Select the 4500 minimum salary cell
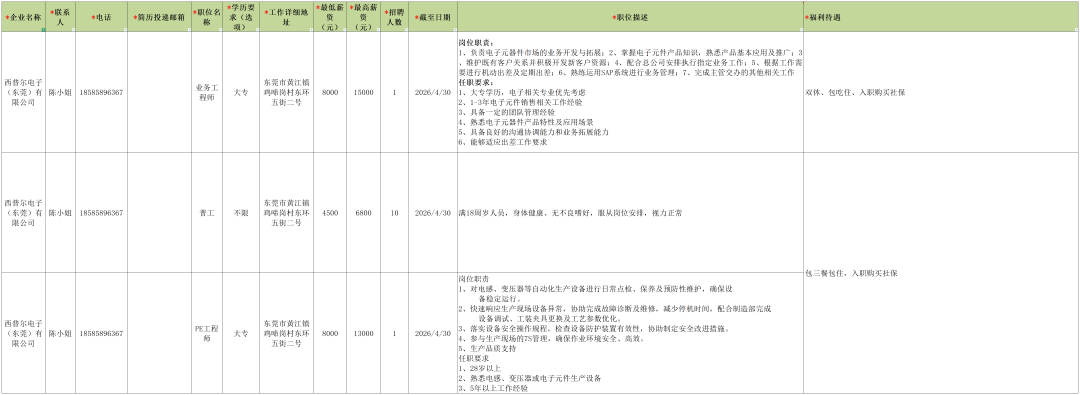The width and height of the screenshot is (1080, 395). pos(330,212)
